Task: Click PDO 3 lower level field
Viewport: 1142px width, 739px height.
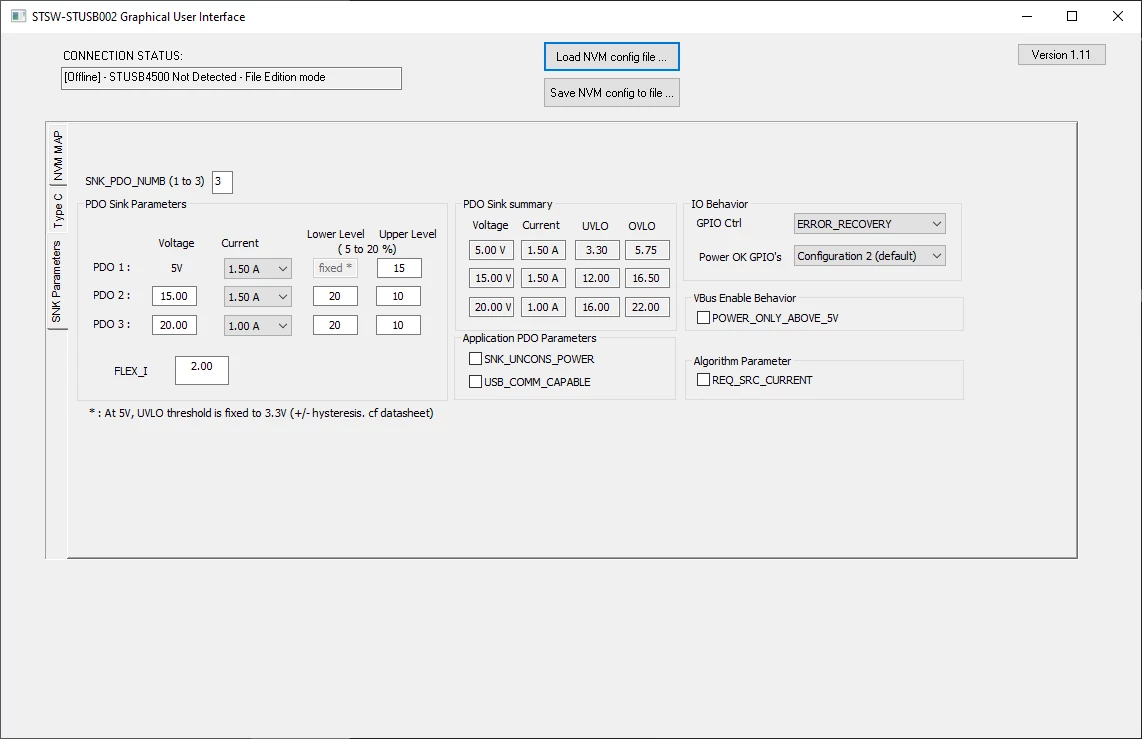Action: pos(335,325)
